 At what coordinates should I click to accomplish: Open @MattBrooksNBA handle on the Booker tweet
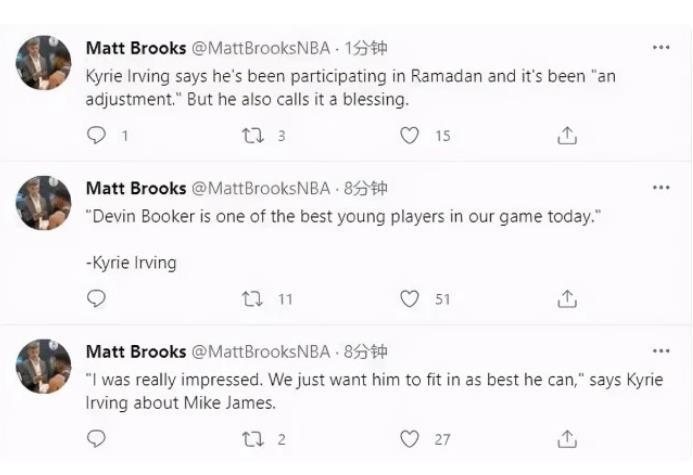[x=259, y=188]
